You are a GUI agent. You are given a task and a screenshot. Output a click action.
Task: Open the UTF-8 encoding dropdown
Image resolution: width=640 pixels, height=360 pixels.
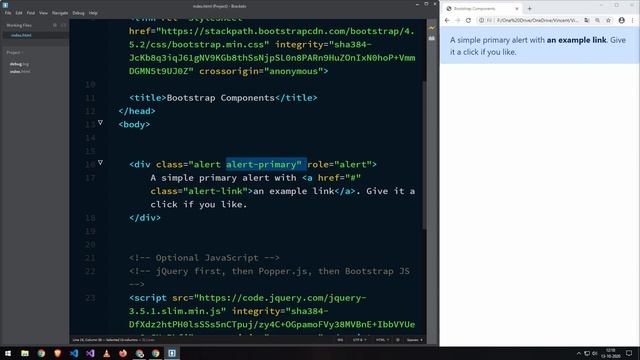[x=359, y=340]
